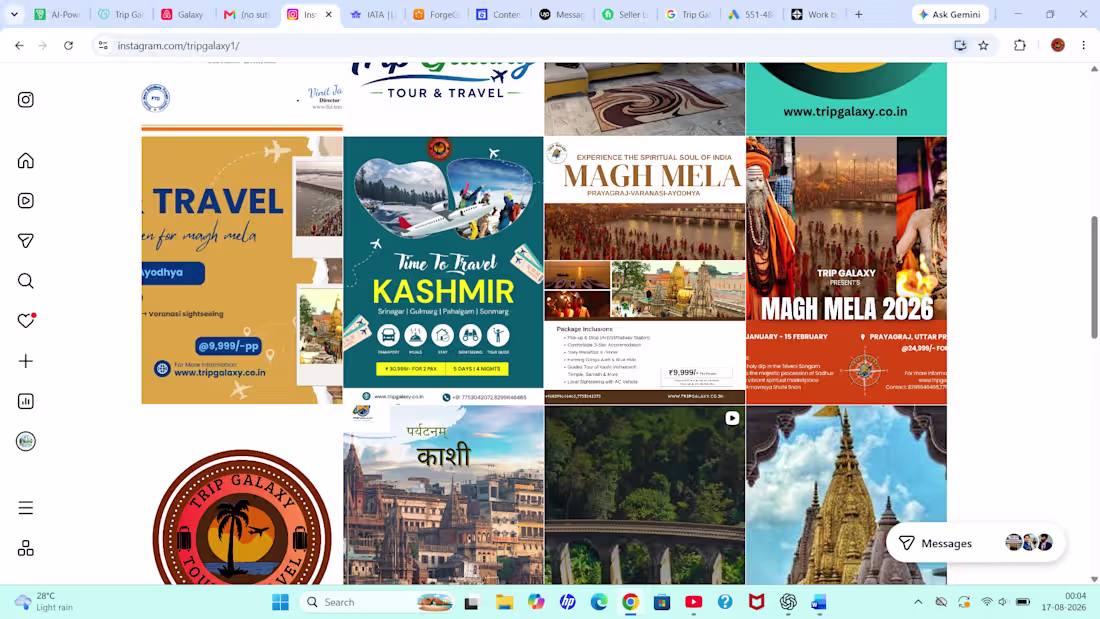
Task: Click the Windows taskbar Search box
Action: (379, 602)
